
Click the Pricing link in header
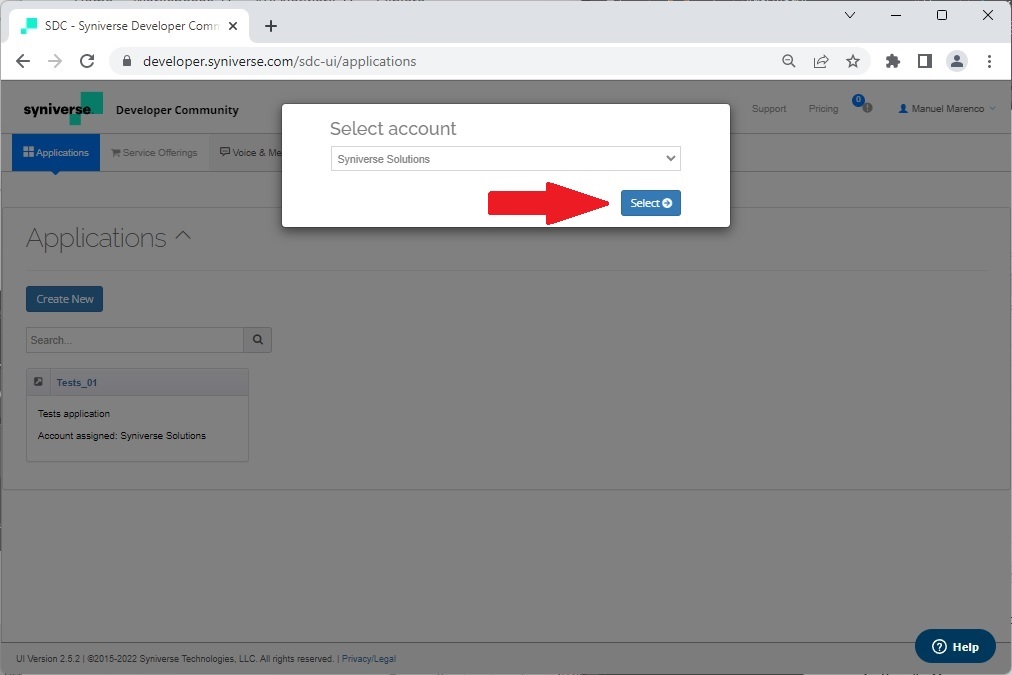tap(824, 108)
